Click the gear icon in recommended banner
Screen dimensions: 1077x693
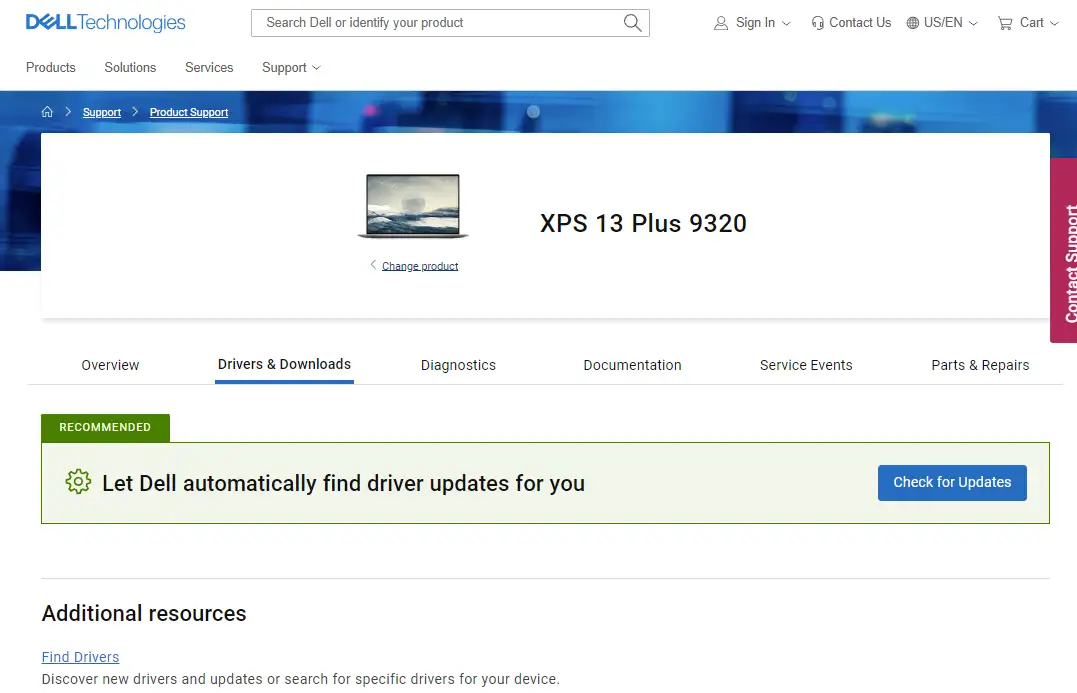pos(78,482)
